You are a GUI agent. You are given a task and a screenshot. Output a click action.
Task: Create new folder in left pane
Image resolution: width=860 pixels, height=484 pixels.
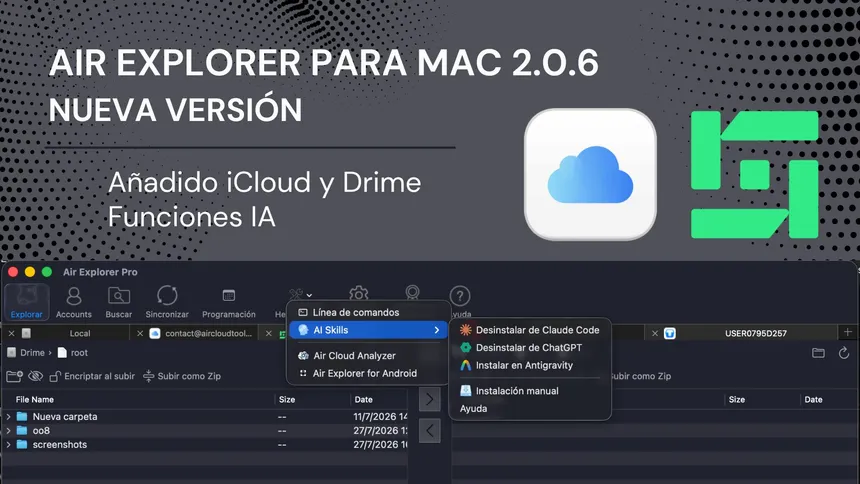(x=14, y=376)
